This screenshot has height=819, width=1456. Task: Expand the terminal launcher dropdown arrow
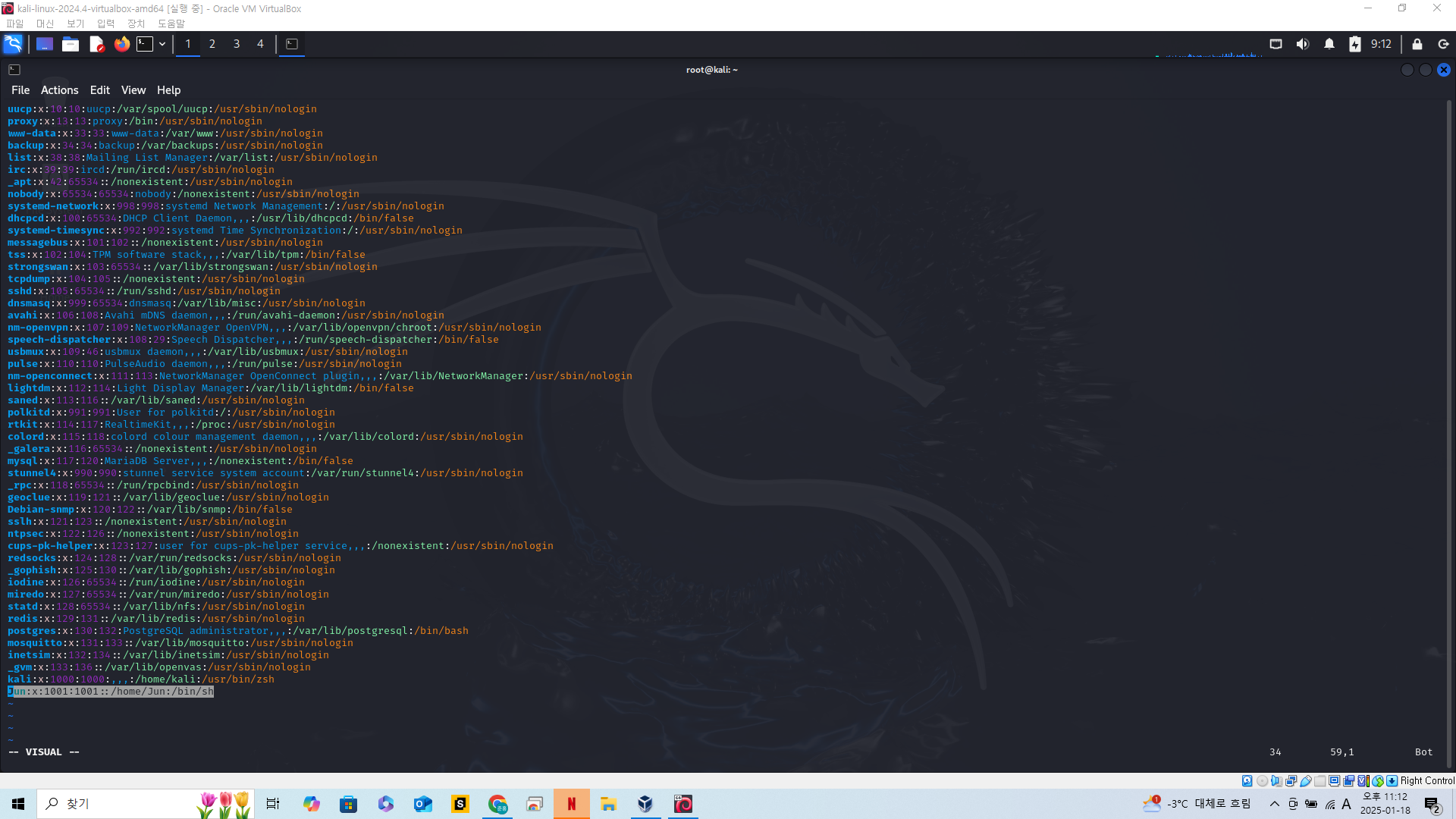162,44
